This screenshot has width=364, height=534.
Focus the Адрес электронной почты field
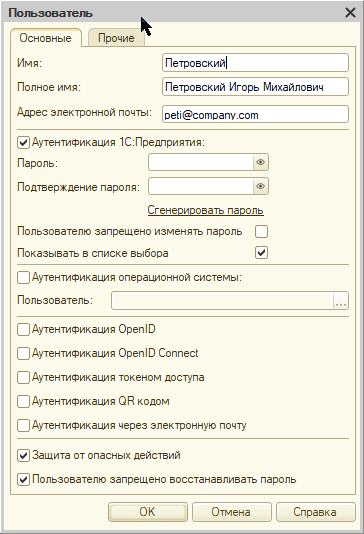(255, 114)
